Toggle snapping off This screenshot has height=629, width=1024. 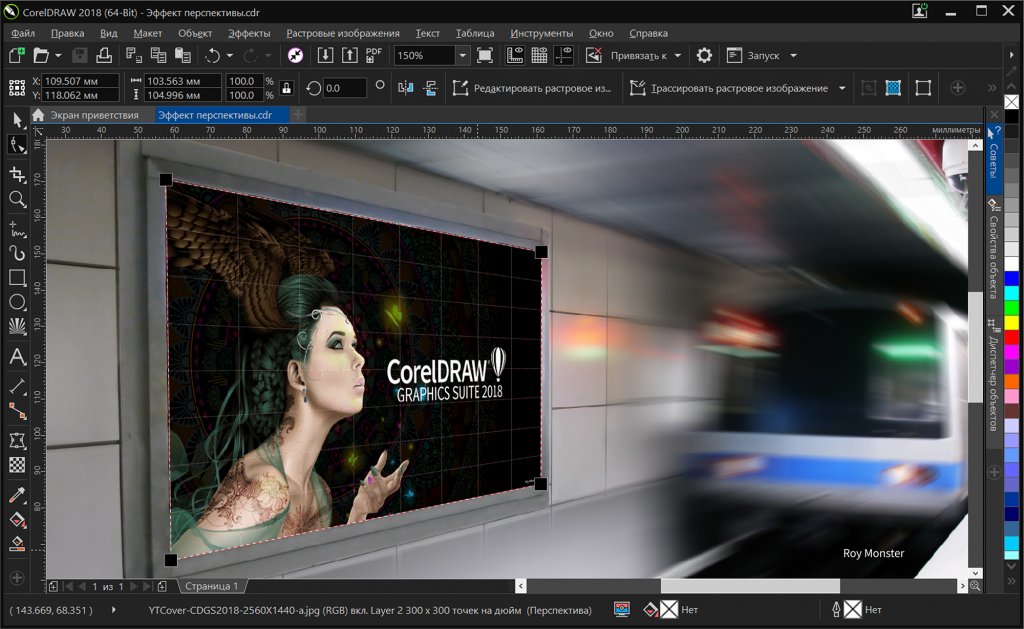click(594, 56)
